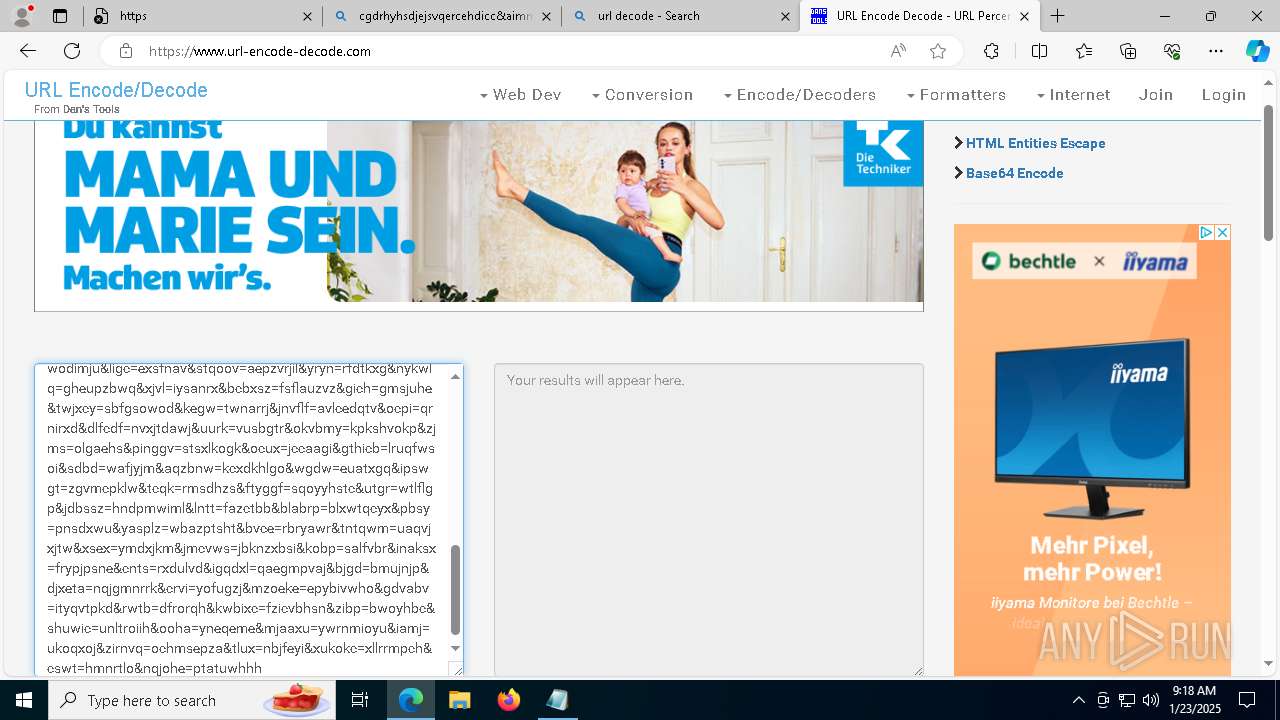Screen dimensions: 1280x720
Task: Toggle Split screen icon
Action: 1039,51
